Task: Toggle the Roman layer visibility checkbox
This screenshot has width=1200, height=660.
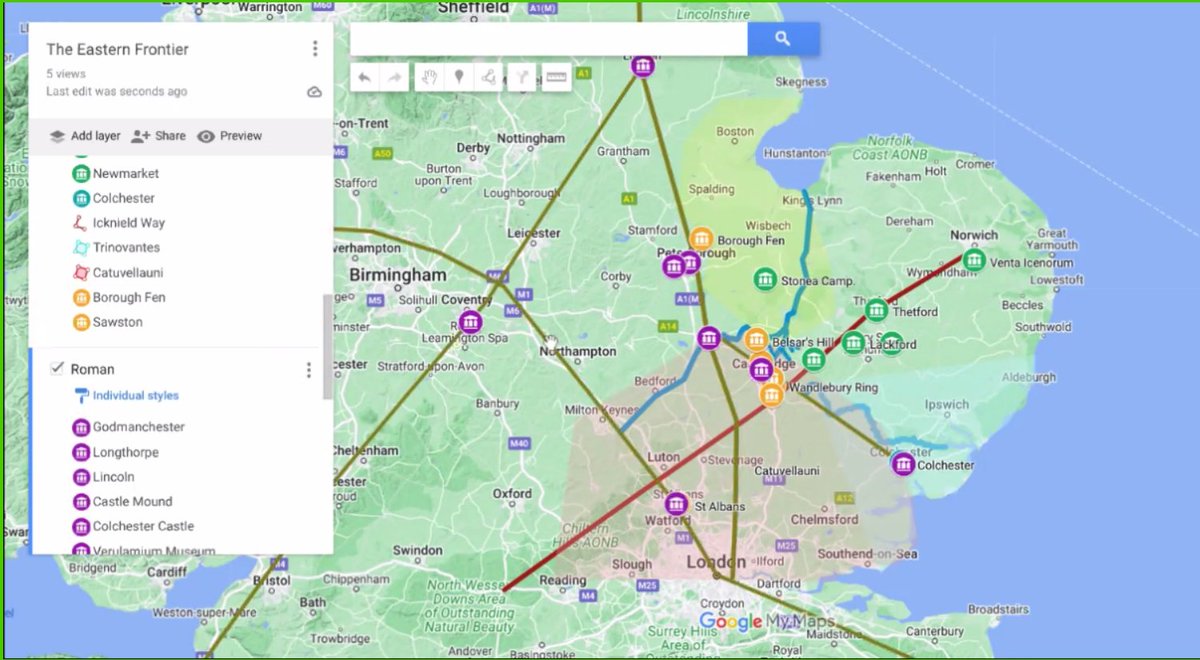Action: tap(57, 369)
